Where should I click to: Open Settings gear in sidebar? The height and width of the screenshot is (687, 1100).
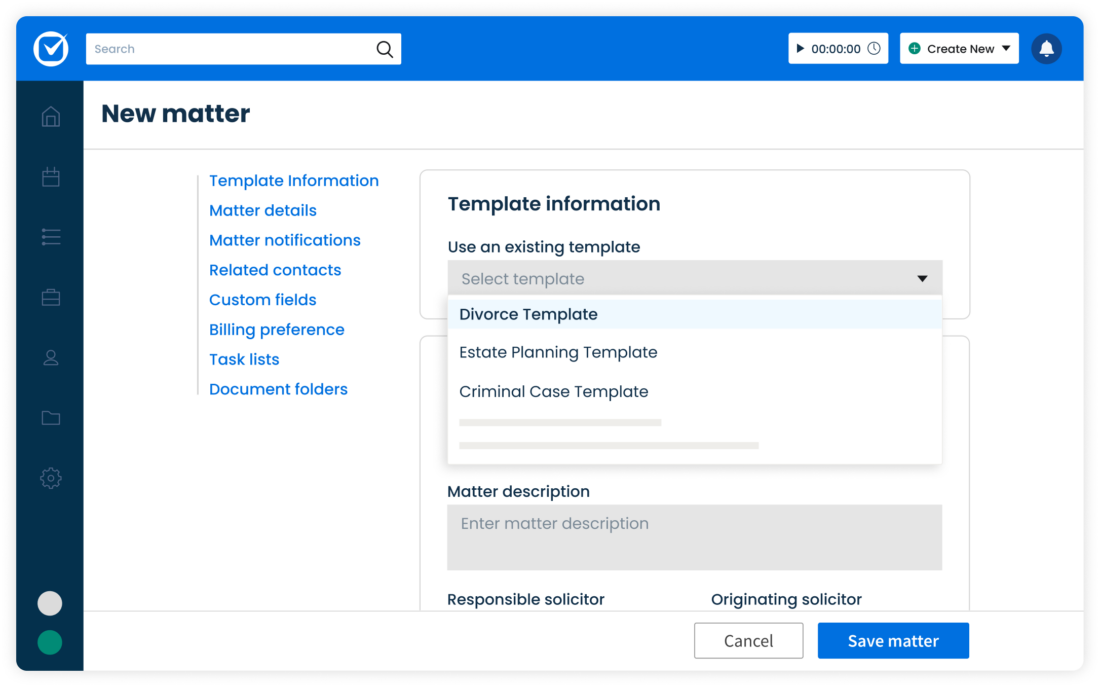point(51,478)
